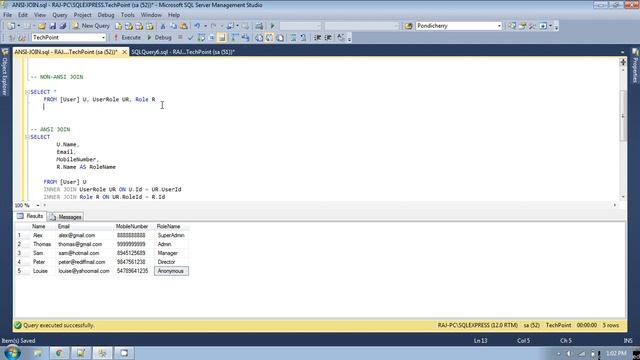Viewport: 640px width, 360px height.
Task: Open the Windows Start menu
Action: click(x=12, y=353)
